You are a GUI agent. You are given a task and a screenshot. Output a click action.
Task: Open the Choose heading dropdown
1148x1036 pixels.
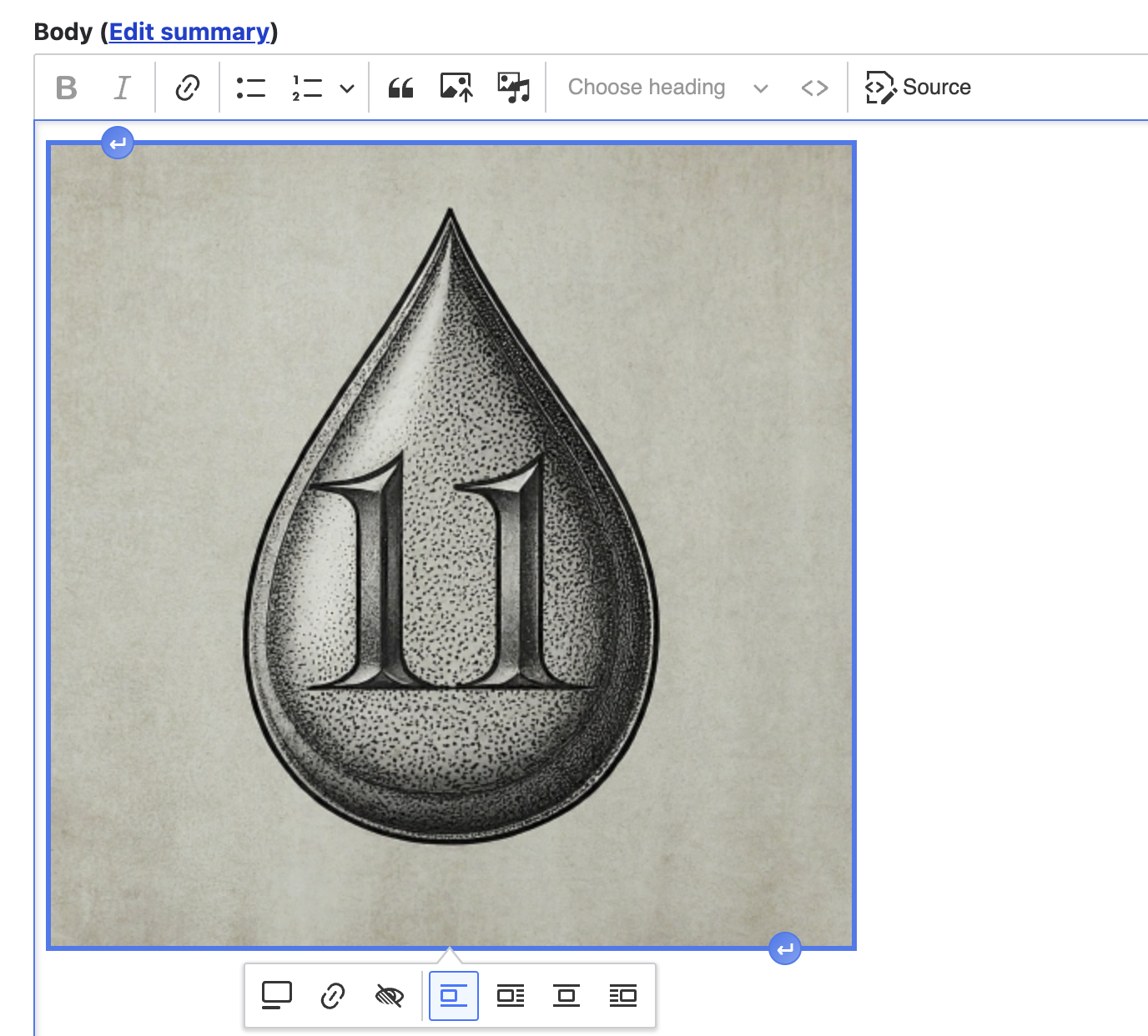647,87
